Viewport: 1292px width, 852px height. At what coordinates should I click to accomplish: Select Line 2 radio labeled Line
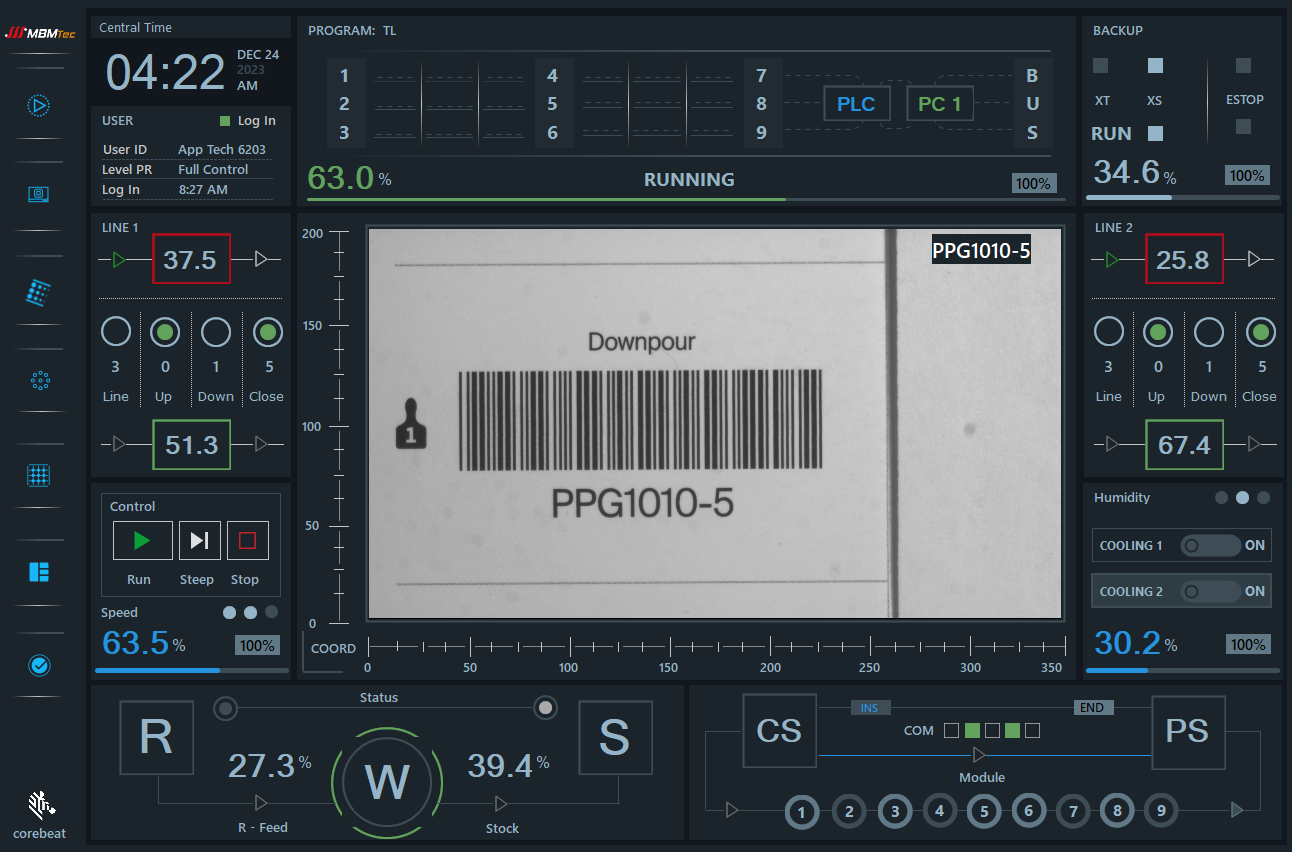pyautogui.click(x=1109, y=332)
